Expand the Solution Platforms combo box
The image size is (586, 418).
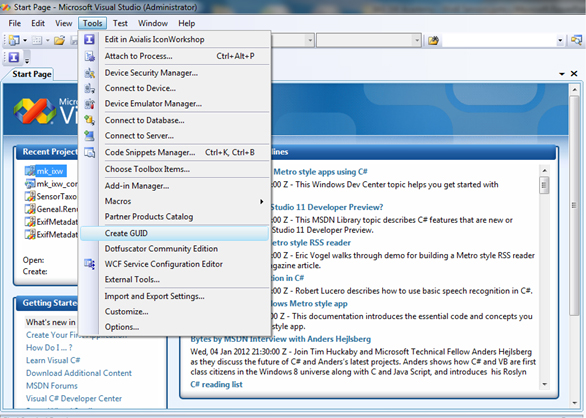(x=417, y=40)
